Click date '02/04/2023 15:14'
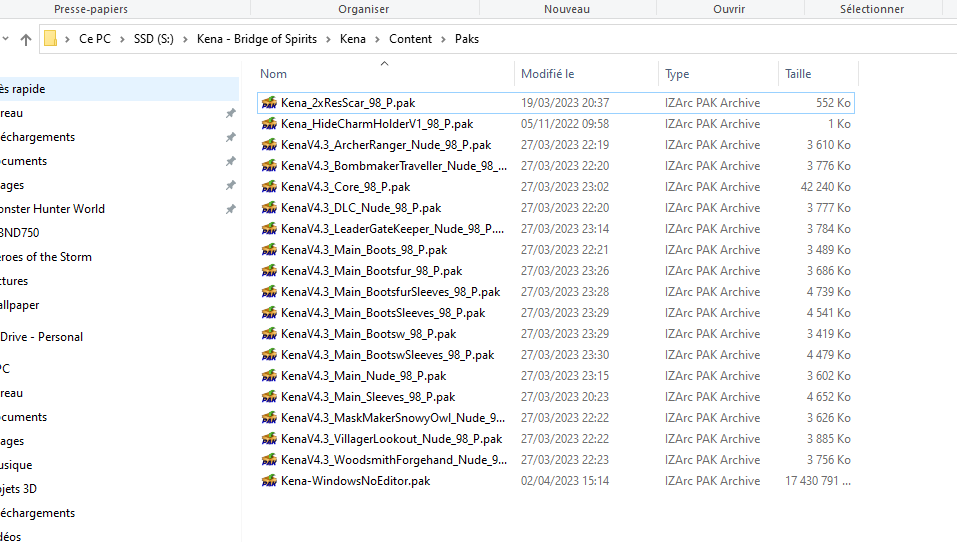The height and width of the screenshot is (542, 957). tap(565, 481)
